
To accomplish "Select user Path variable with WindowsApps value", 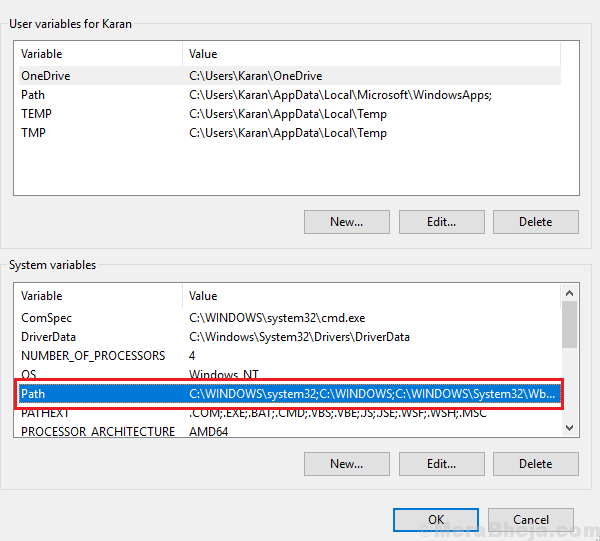I will pos(290,95).
